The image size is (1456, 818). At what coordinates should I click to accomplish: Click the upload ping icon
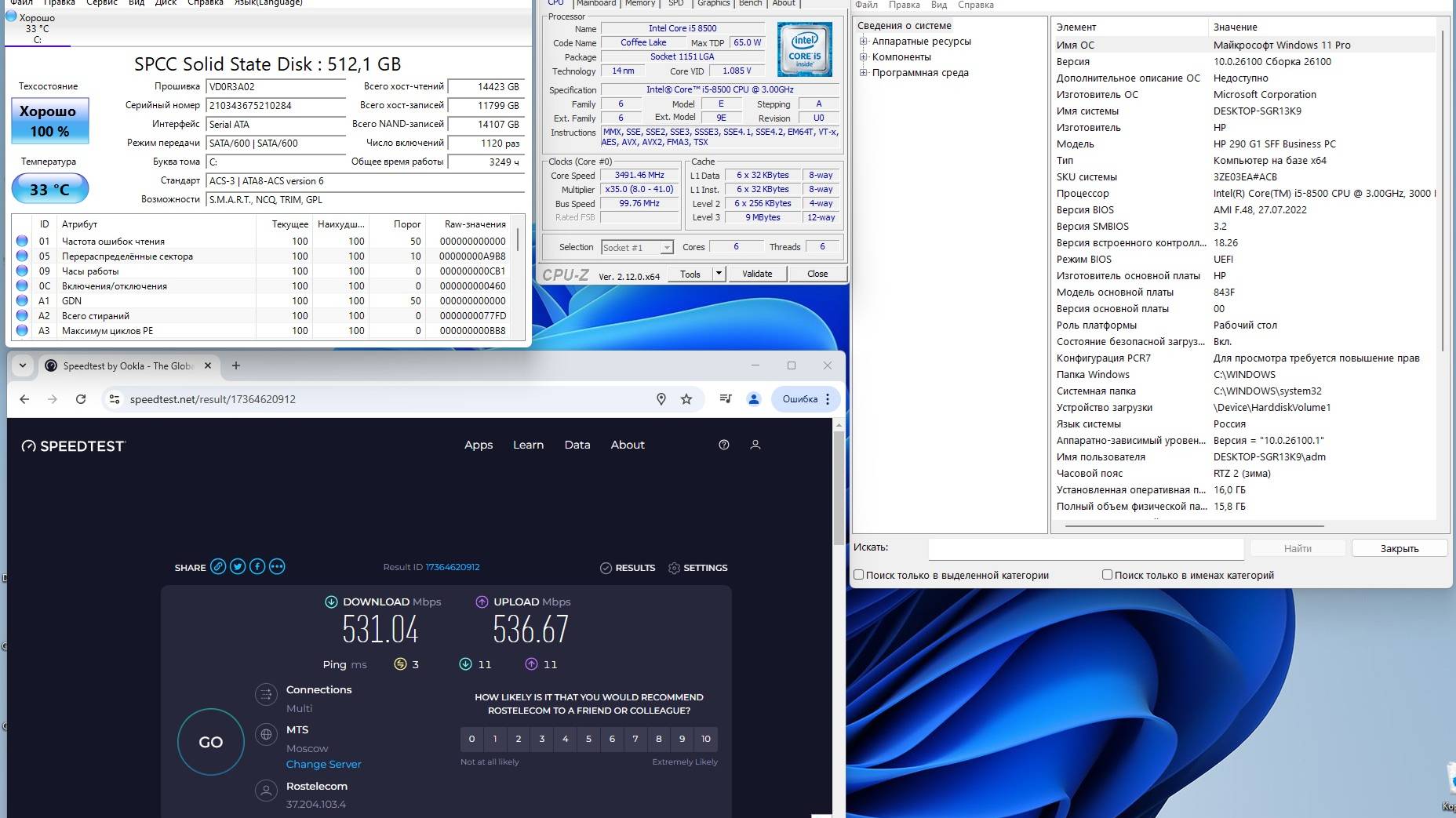point(531,664)
